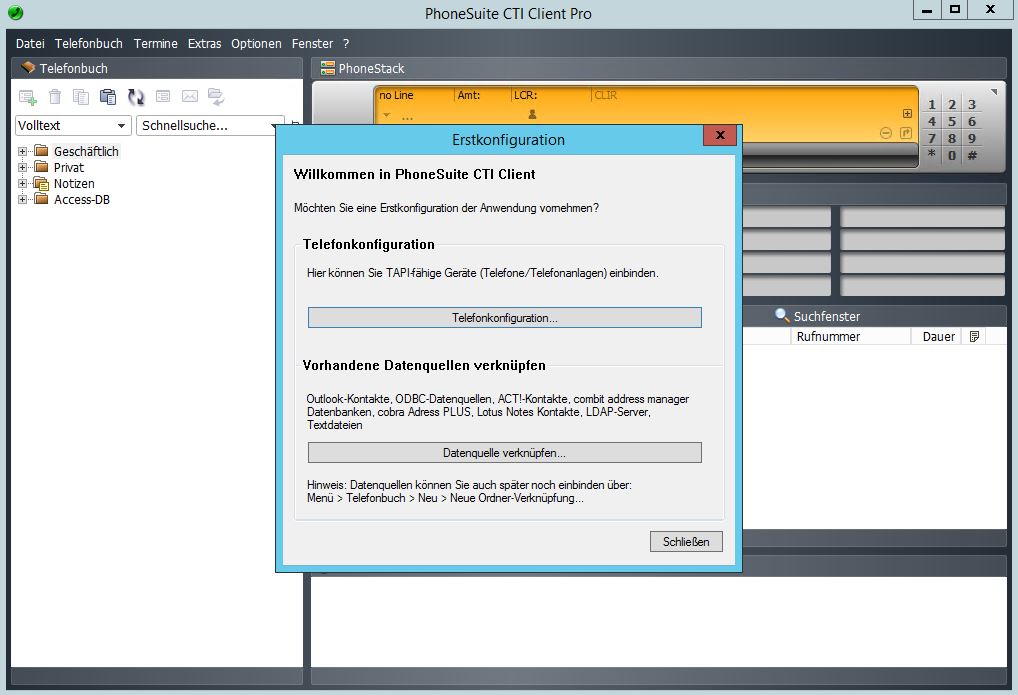Screen dimensions: 1018x695
Task: Click the refresh arrows icon in Telefonbuch
Action: pyautogui.click(x=136, y=97)
